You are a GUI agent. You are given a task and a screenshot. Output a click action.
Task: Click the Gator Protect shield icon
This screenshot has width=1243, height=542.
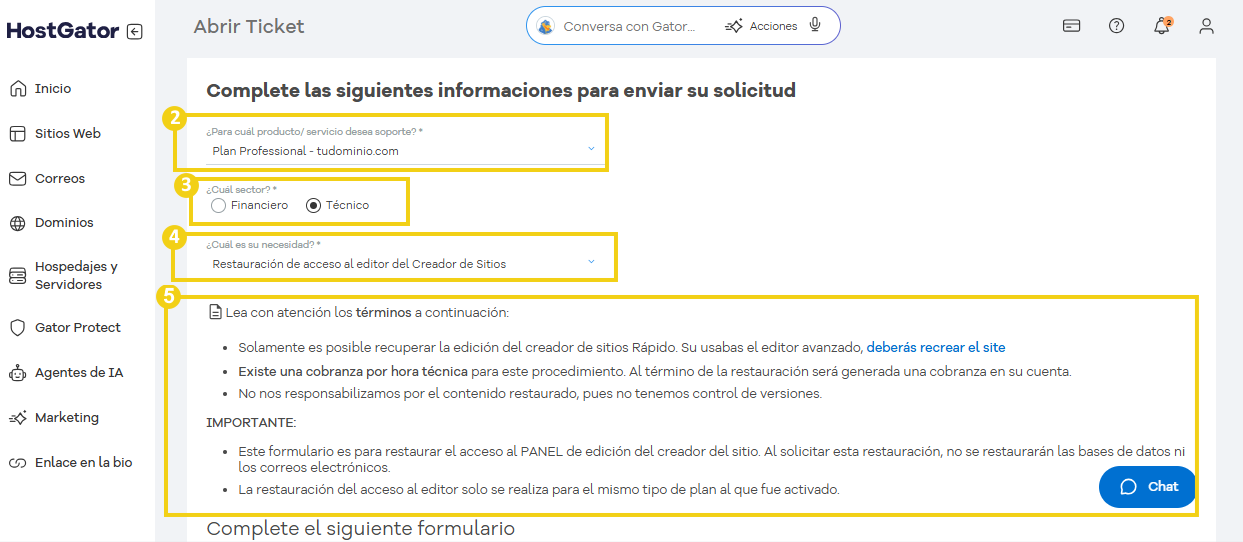tap(17, 328)
